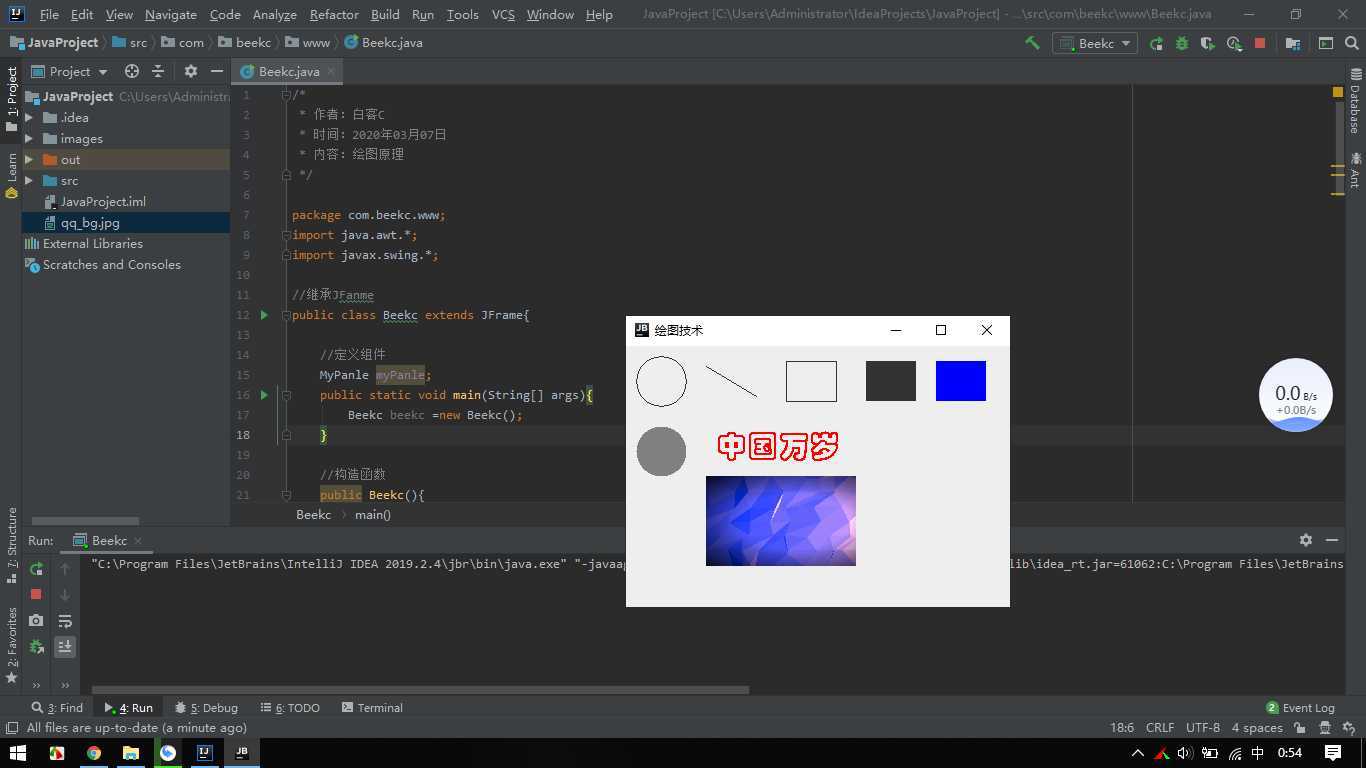Open the Beekc run configuration dropdown
Screen dimensions: 1366x768
coord(1095,43)
